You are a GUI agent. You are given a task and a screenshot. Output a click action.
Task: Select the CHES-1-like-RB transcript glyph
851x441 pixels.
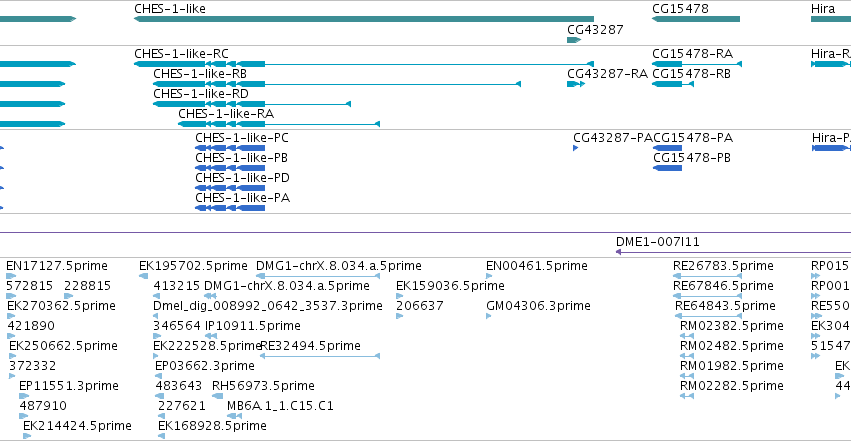[337, 84]
